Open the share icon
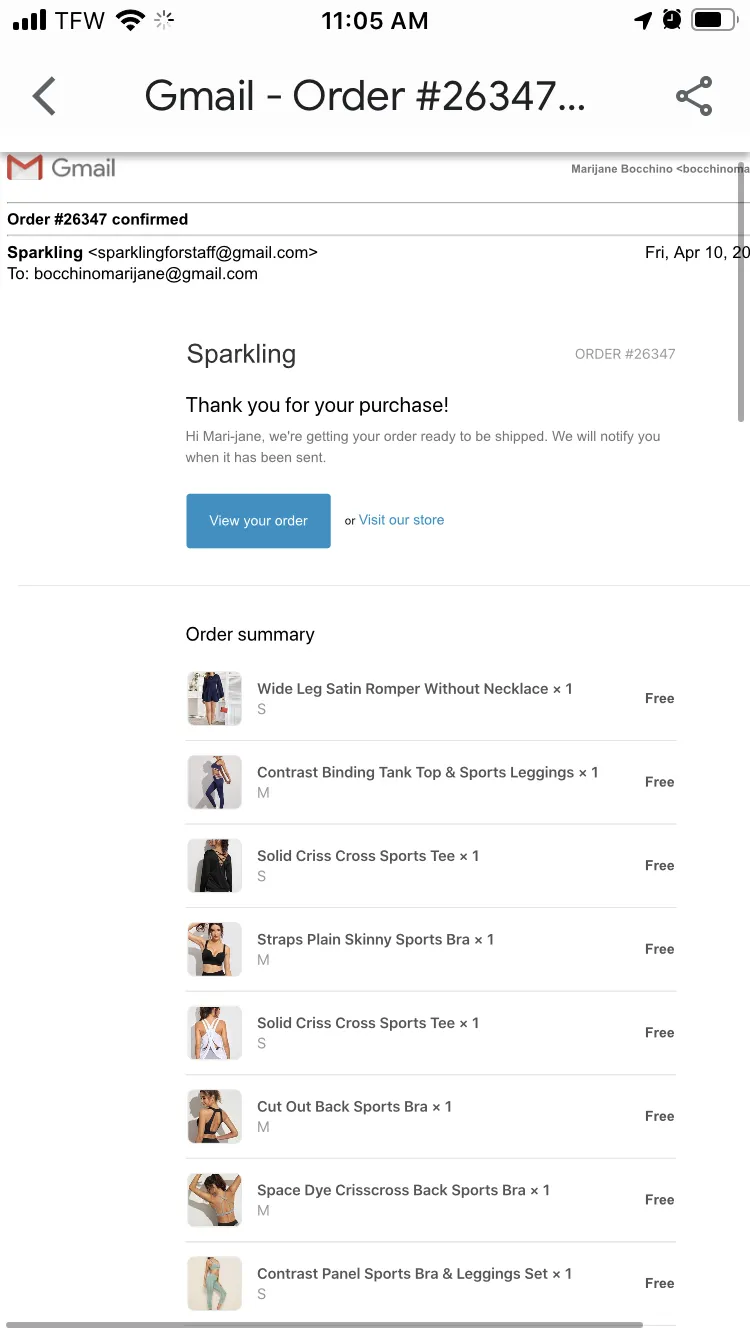The height and width of the screenshot is (1334, 750). click(694, 96)
